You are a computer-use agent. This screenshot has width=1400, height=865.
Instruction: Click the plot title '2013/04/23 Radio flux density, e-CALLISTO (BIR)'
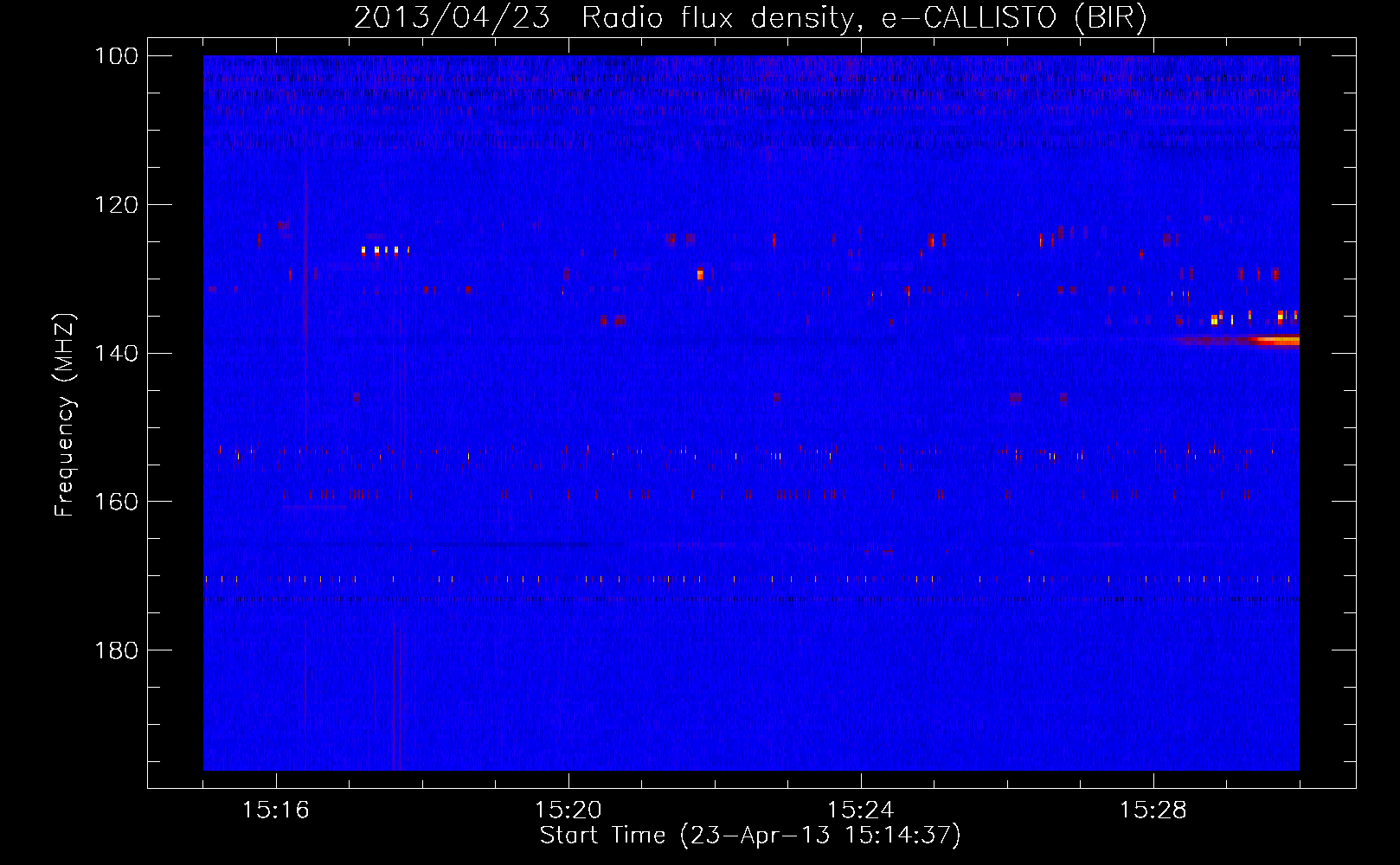pos(750,18)
